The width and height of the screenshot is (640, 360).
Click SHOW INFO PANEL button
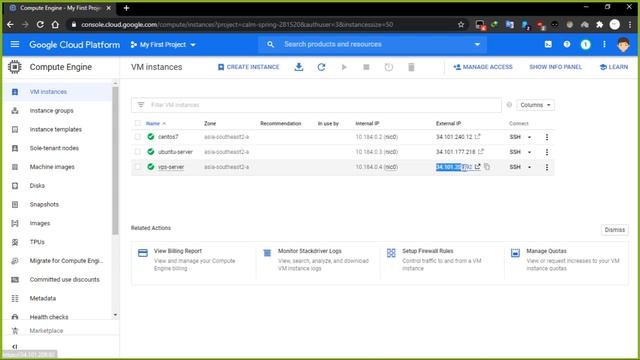tap(556, 67)
